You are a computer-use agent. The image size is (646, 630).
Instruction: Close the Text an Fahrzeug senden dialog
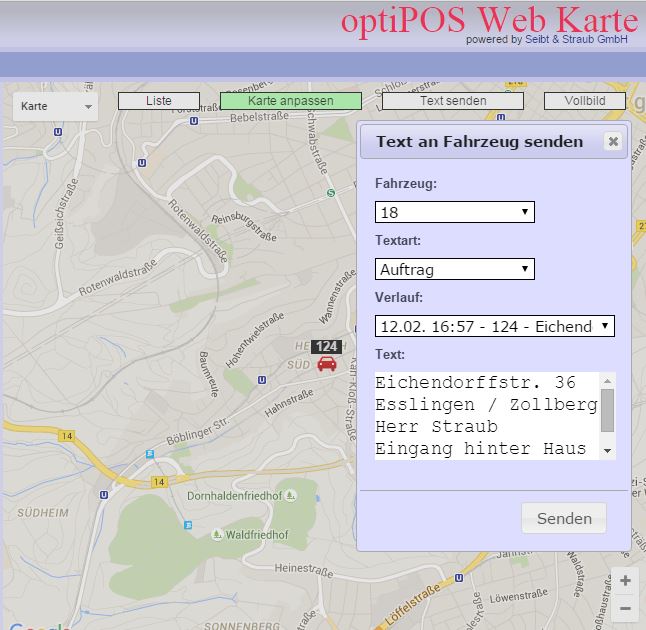613,141
